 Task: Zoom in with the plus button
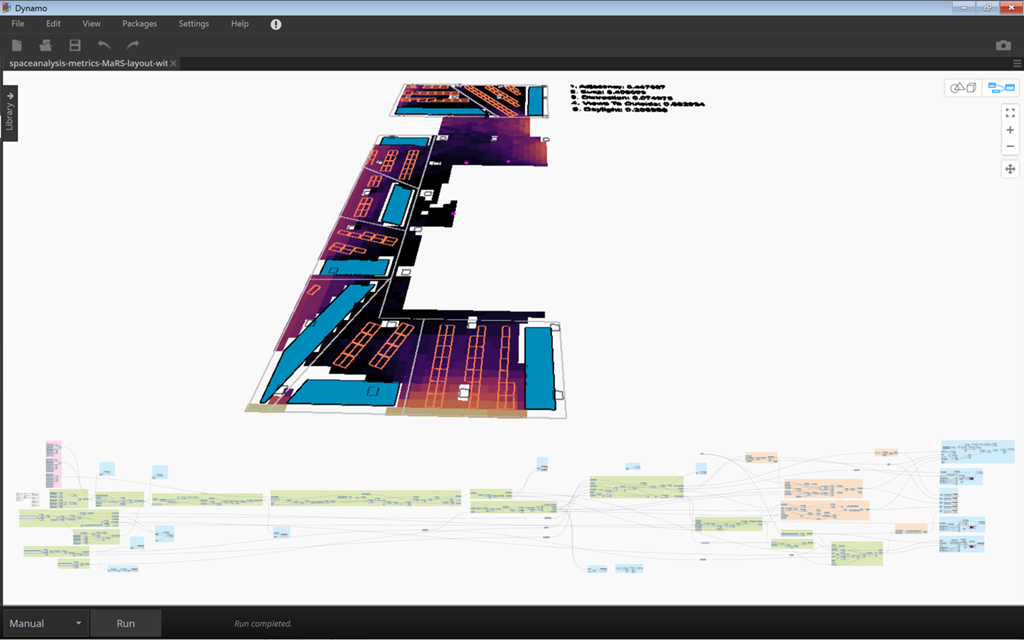(1010, 130)
